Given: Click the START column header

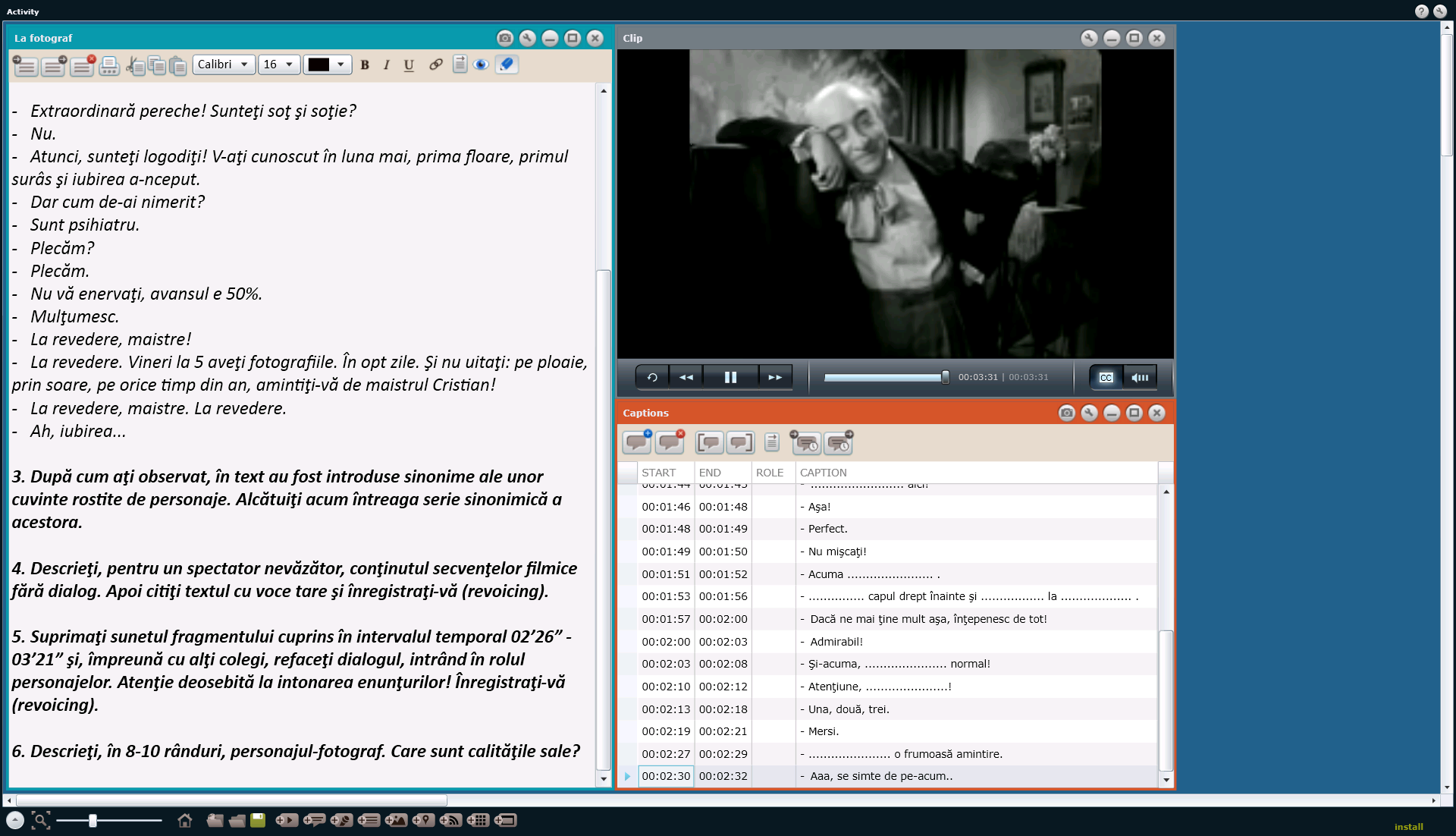Looking at the screenshot, I should click(658, 473).
